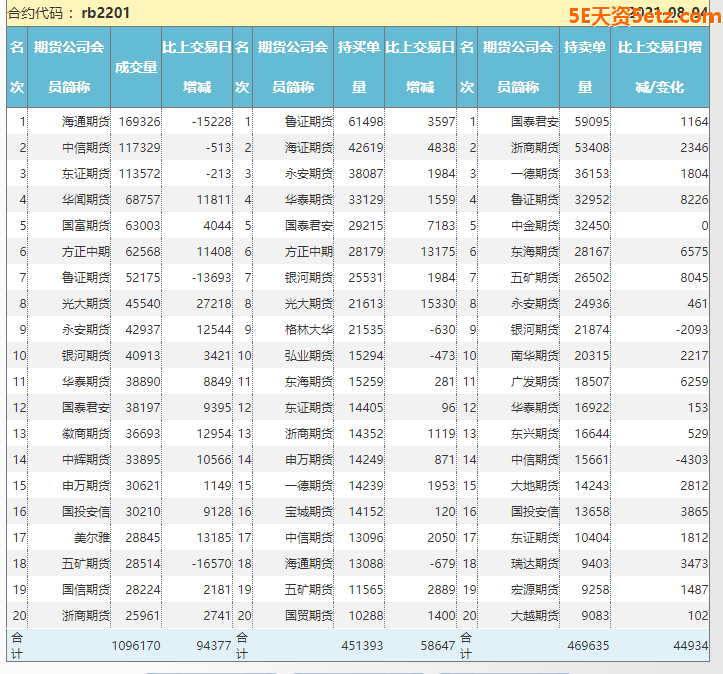Click 宝城期货 member name
This screenshot has width=723, height=674.
coord(308,512)
